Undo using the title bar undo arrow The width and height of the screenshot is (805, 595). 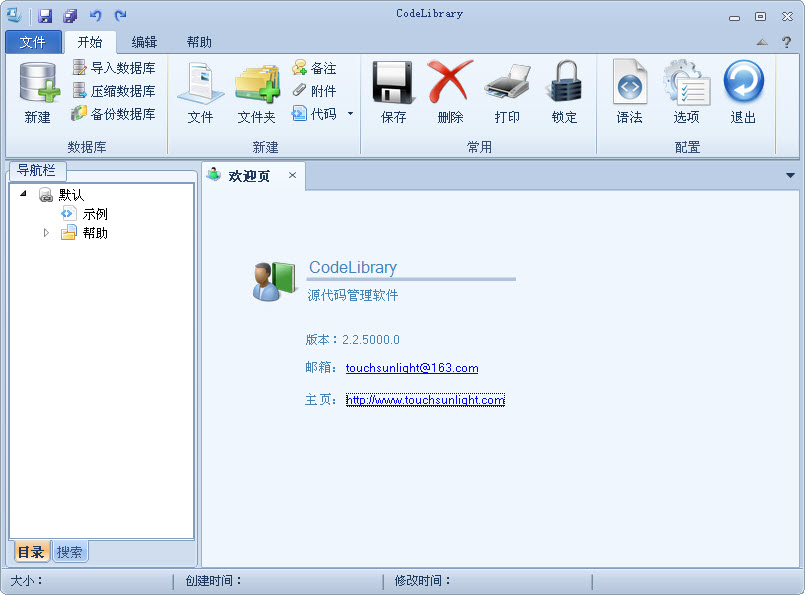[95, 16]
